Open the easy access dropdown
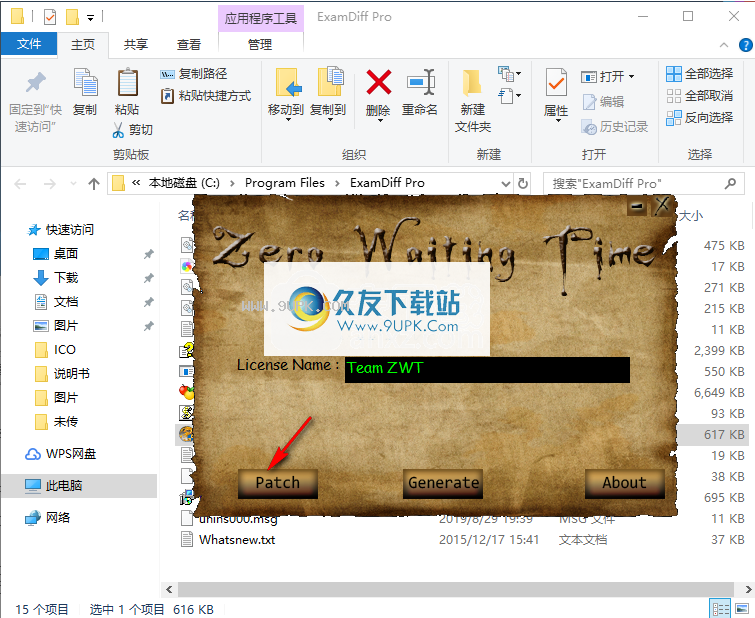 [509, 96]
